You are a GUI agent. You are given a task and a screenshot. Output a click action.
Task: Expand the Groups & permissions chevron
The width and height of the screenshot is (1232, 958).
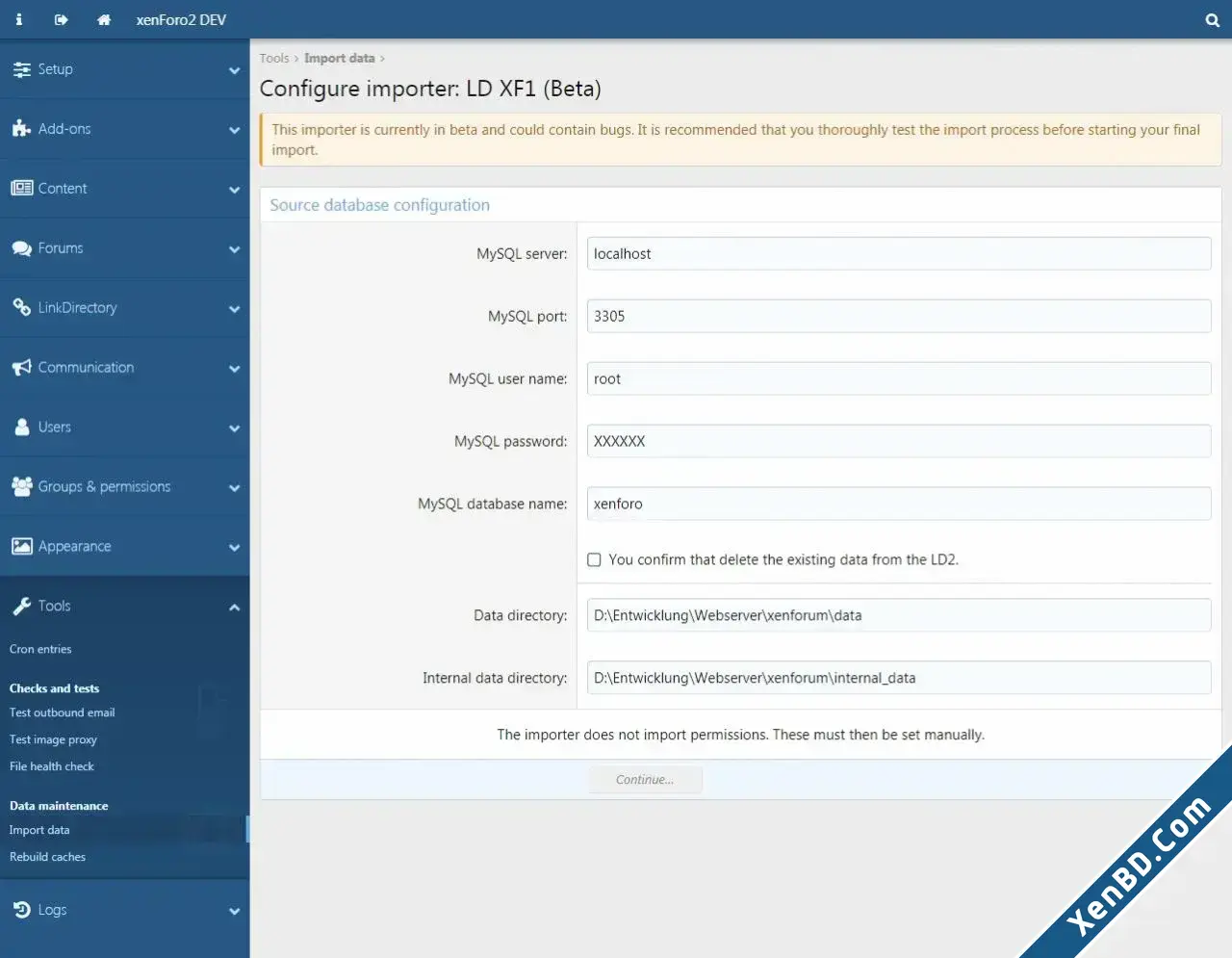(234, 488)
